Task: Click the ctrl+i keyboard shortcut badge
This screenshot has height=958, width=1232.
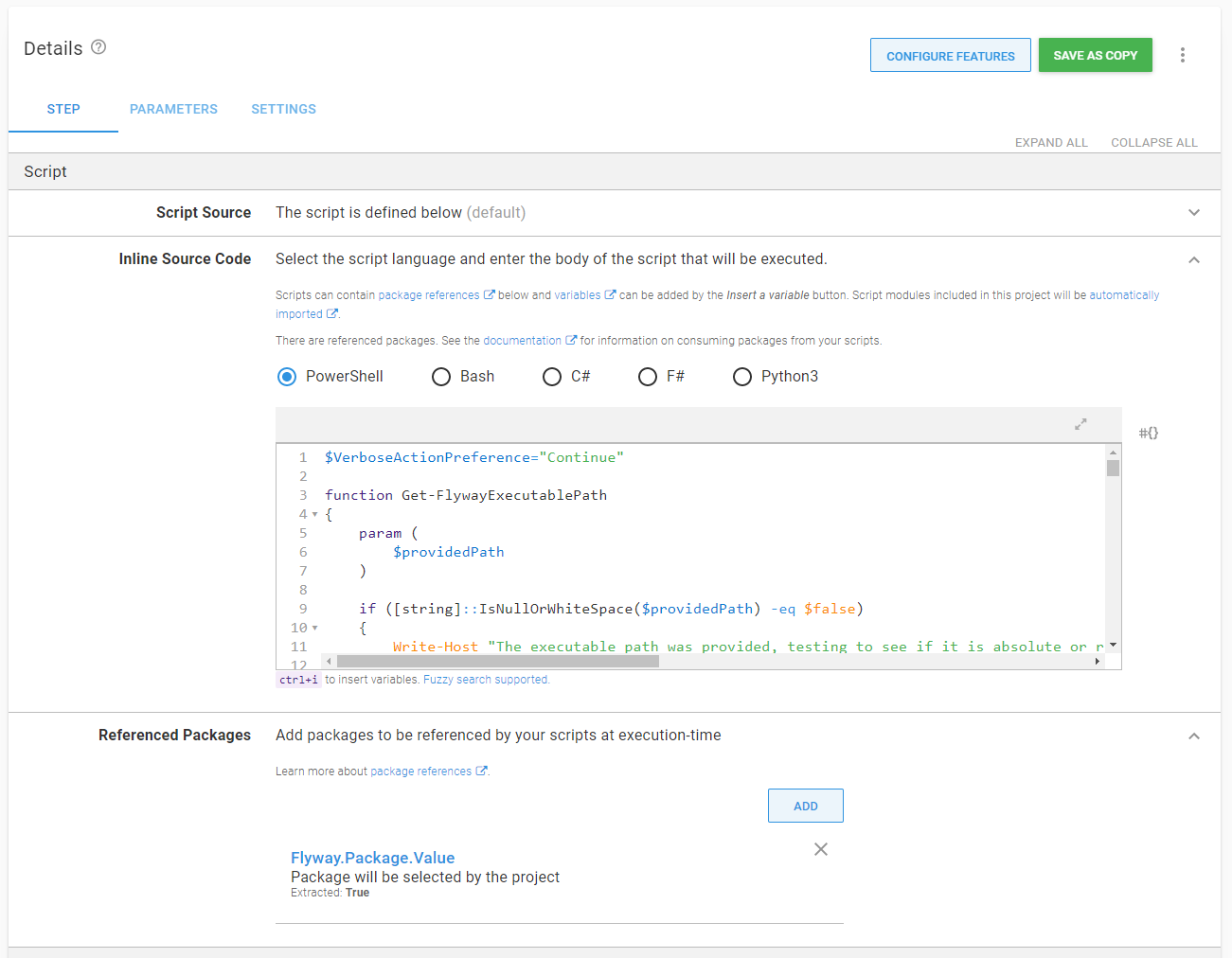Action: [297, 679]
